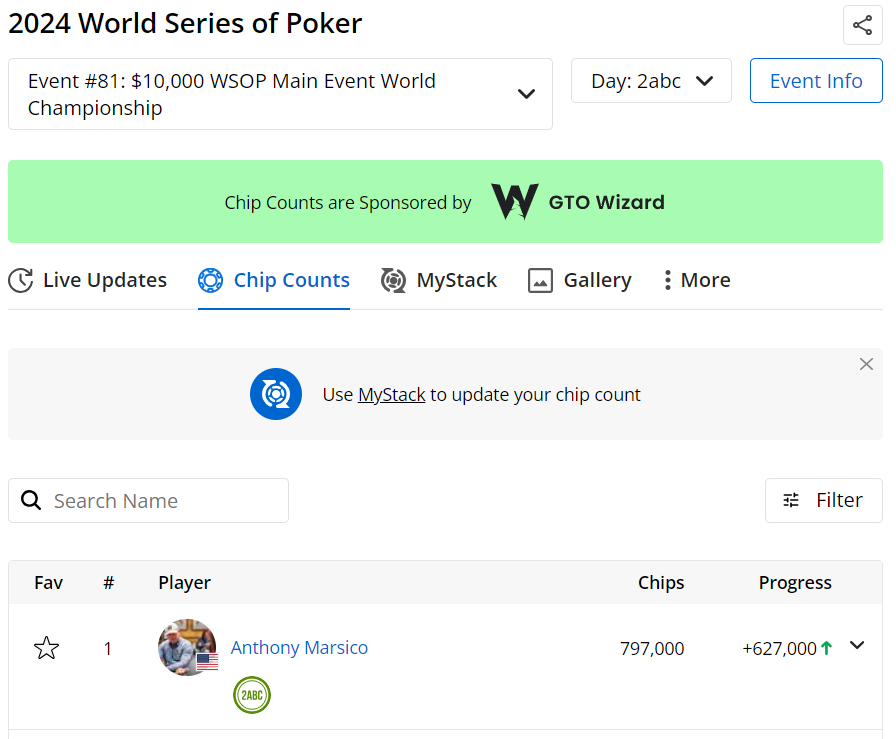The width and height of the screenshot is (896, 739).
Task: Click the share icon
Action: (862, 25)
